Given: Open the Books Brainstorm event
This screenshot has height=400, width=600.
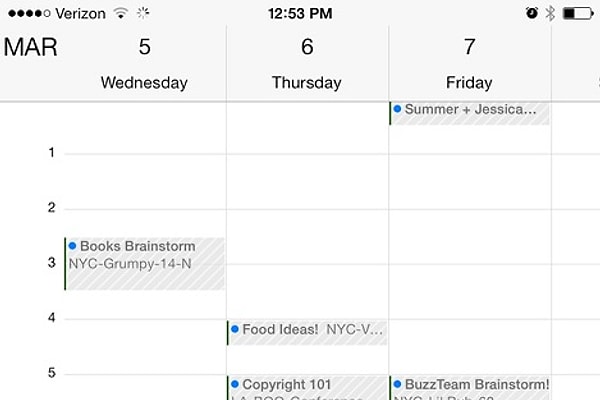Looking at the screenshot, I should pos(145,264).
